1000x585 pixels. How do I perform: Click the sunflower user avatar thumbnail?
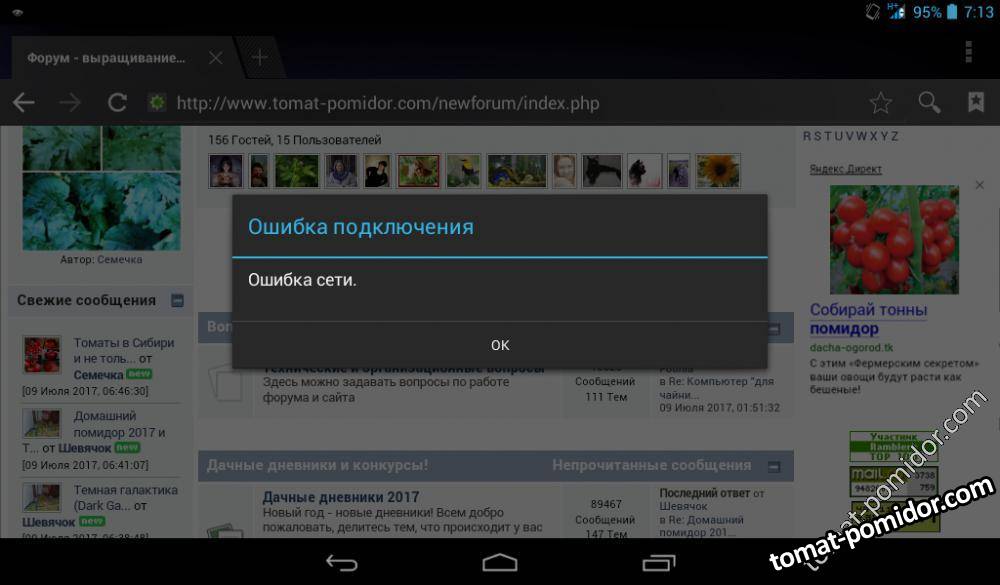[x=717, y=171]
